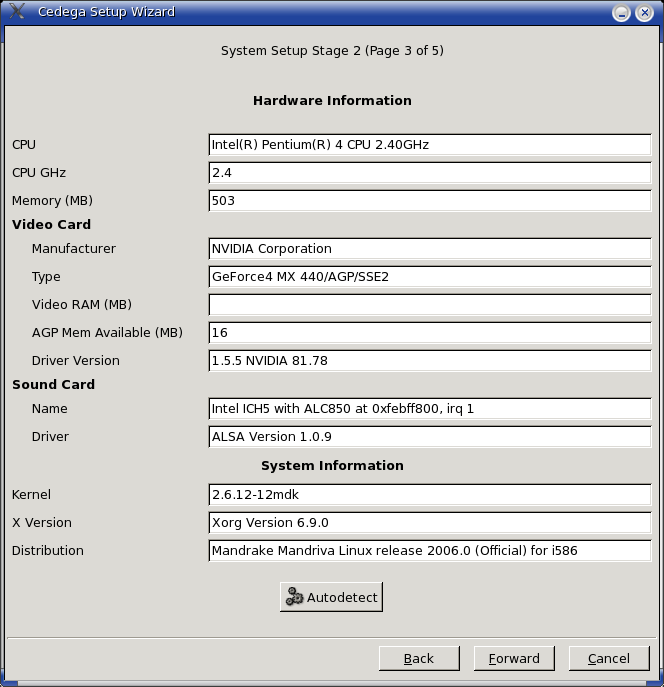Focus the sound card Name field
Image resolution: width=664 pixels, height=687 pixels.
tap(430, 409)
